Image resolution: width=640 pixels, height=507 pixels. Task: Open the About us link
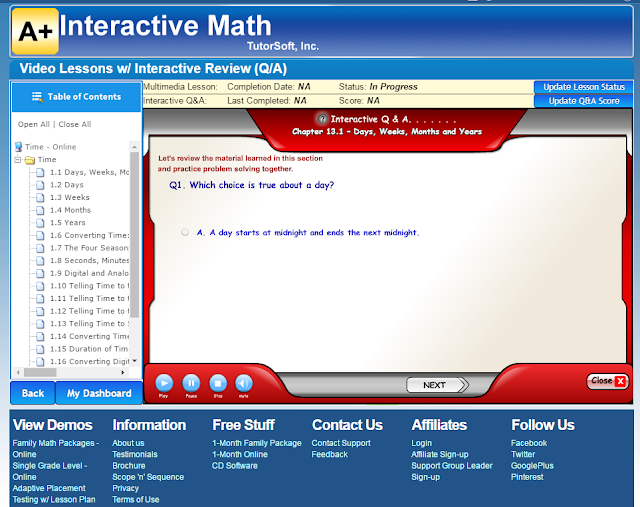[x=128, y=443]
